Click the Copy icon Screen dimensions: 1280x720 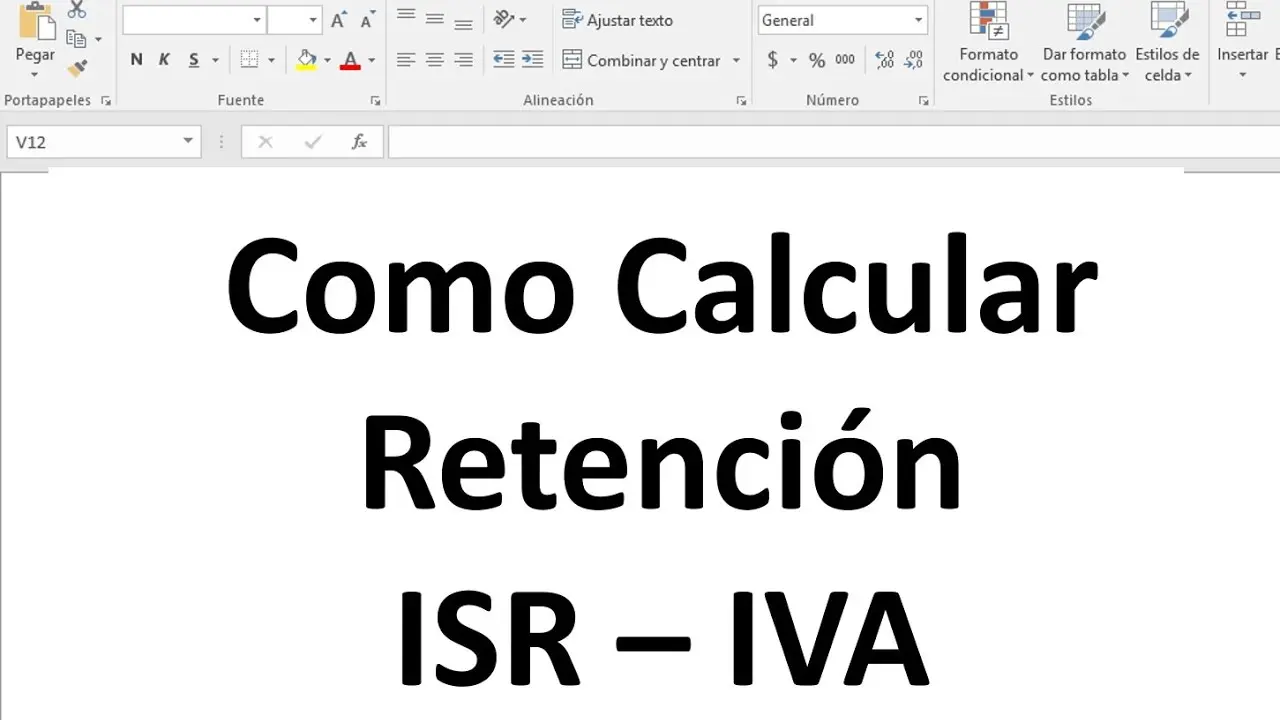pos(76,39)
